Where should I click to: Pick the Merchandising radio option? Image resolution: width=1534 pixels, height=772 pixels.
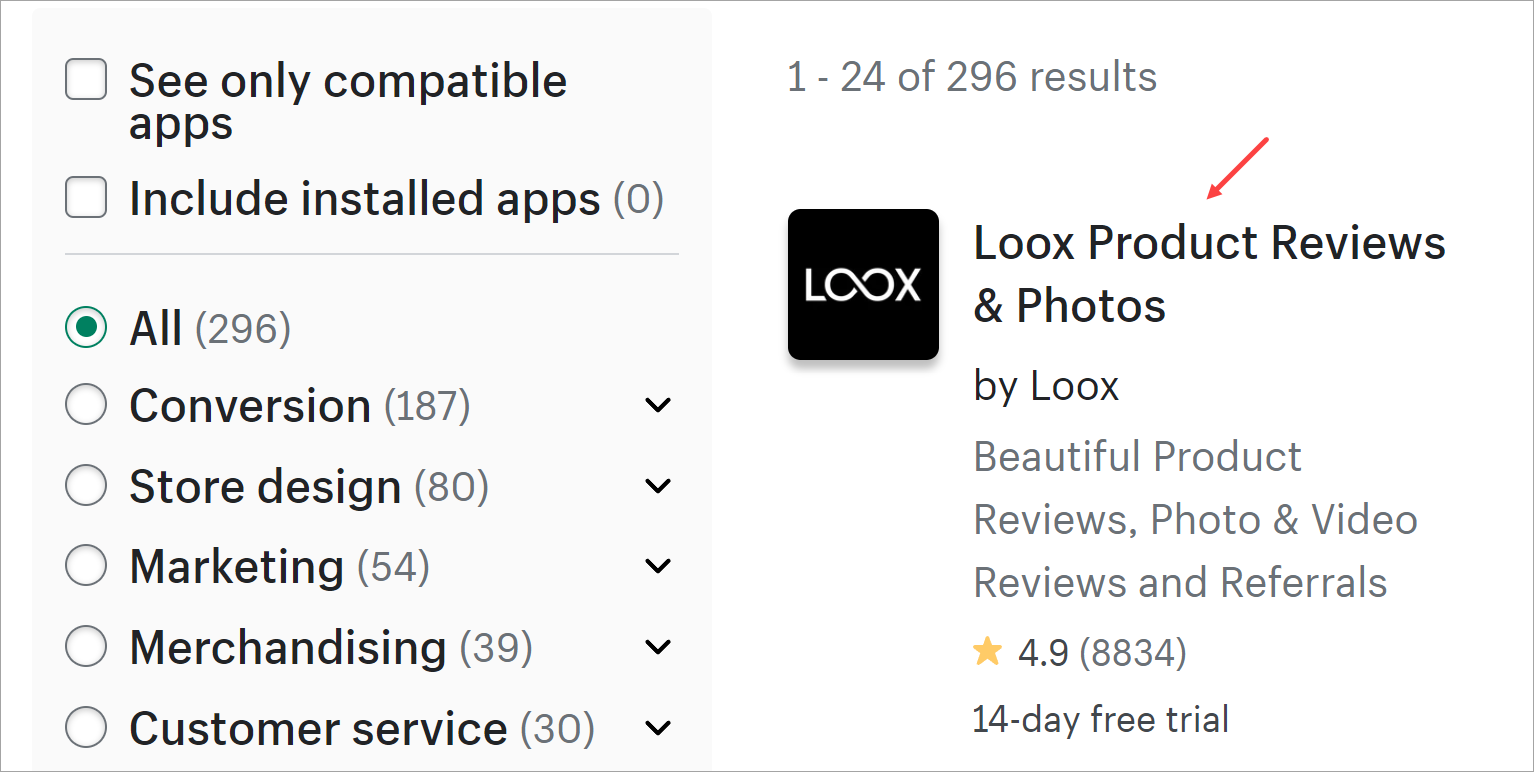point(86,647)
